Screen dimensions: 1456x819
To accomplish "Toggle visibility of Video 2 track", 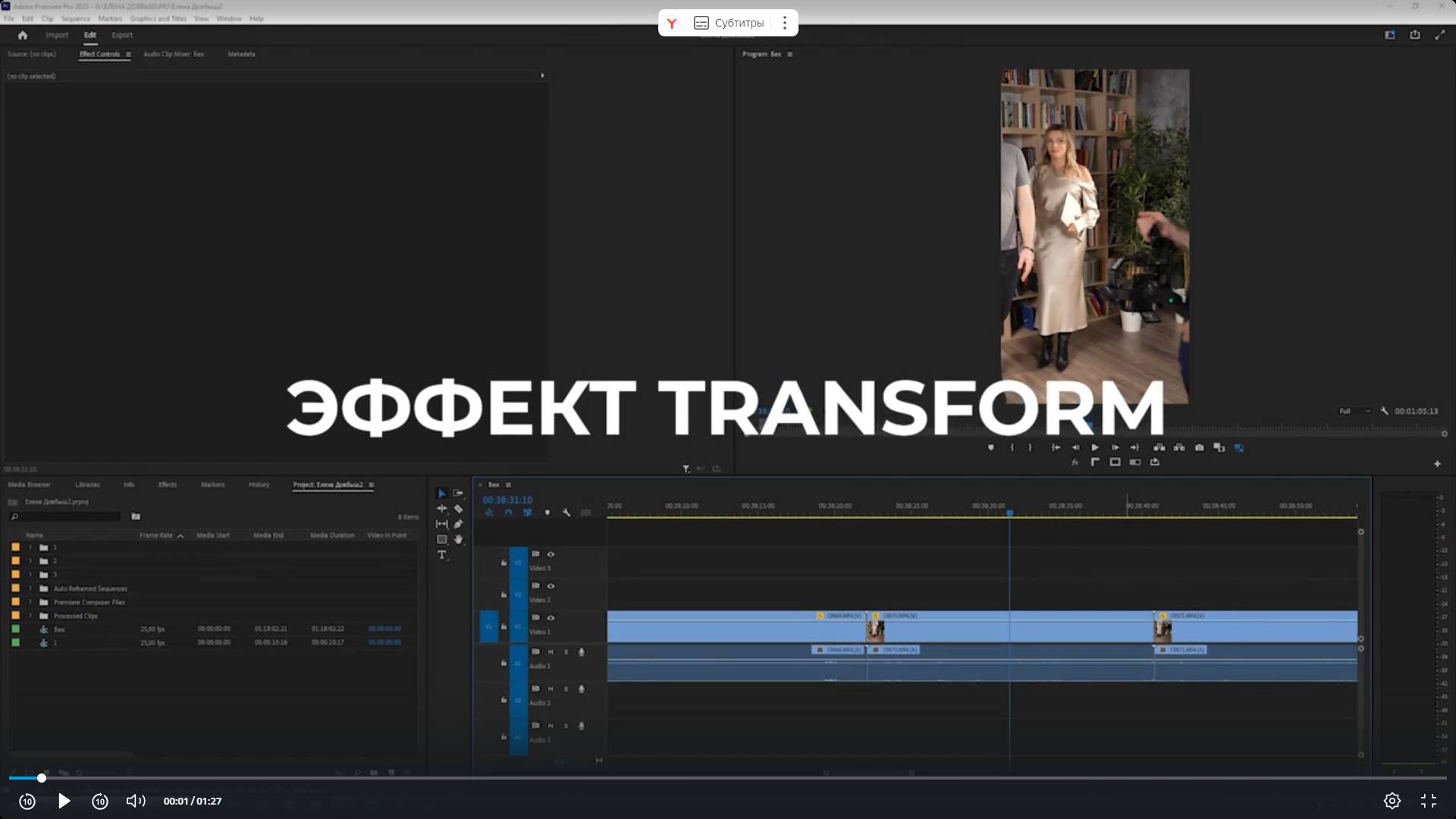I will coord(551,585).
